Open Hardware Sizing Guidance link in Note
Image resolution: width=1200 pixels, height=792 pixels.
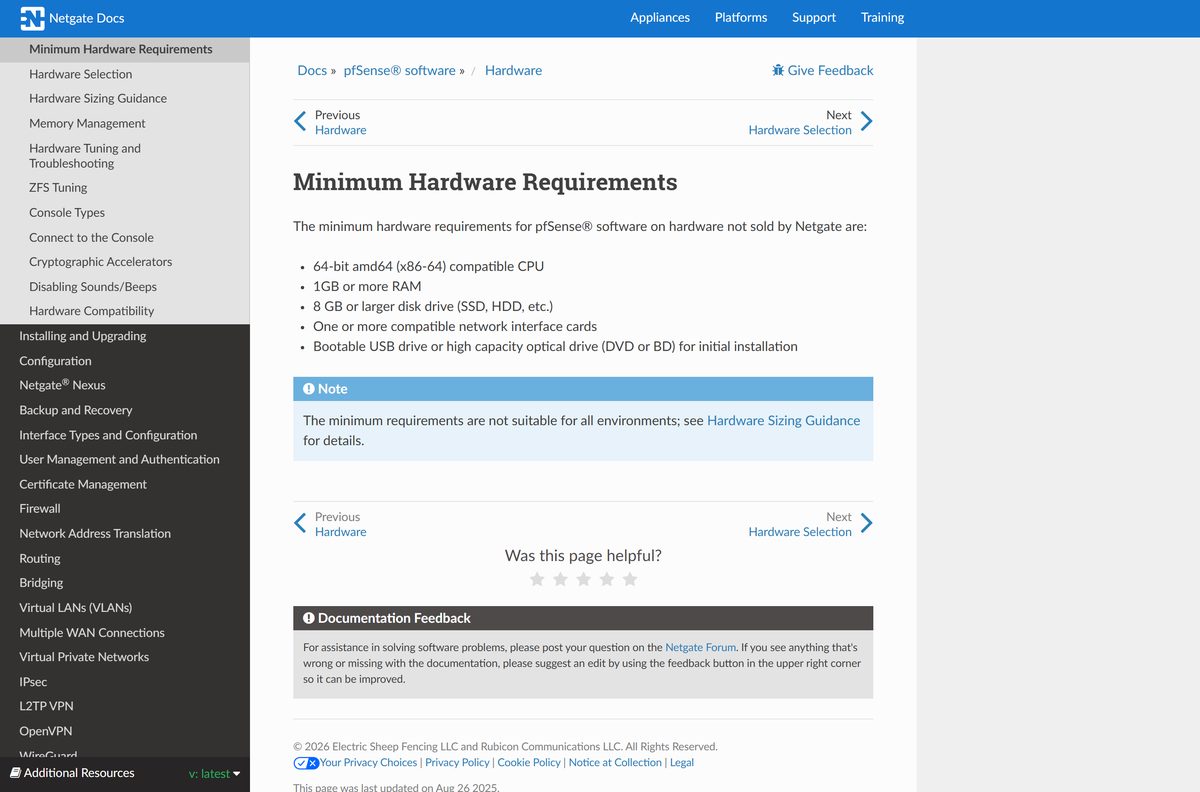(x=783, y=421)
